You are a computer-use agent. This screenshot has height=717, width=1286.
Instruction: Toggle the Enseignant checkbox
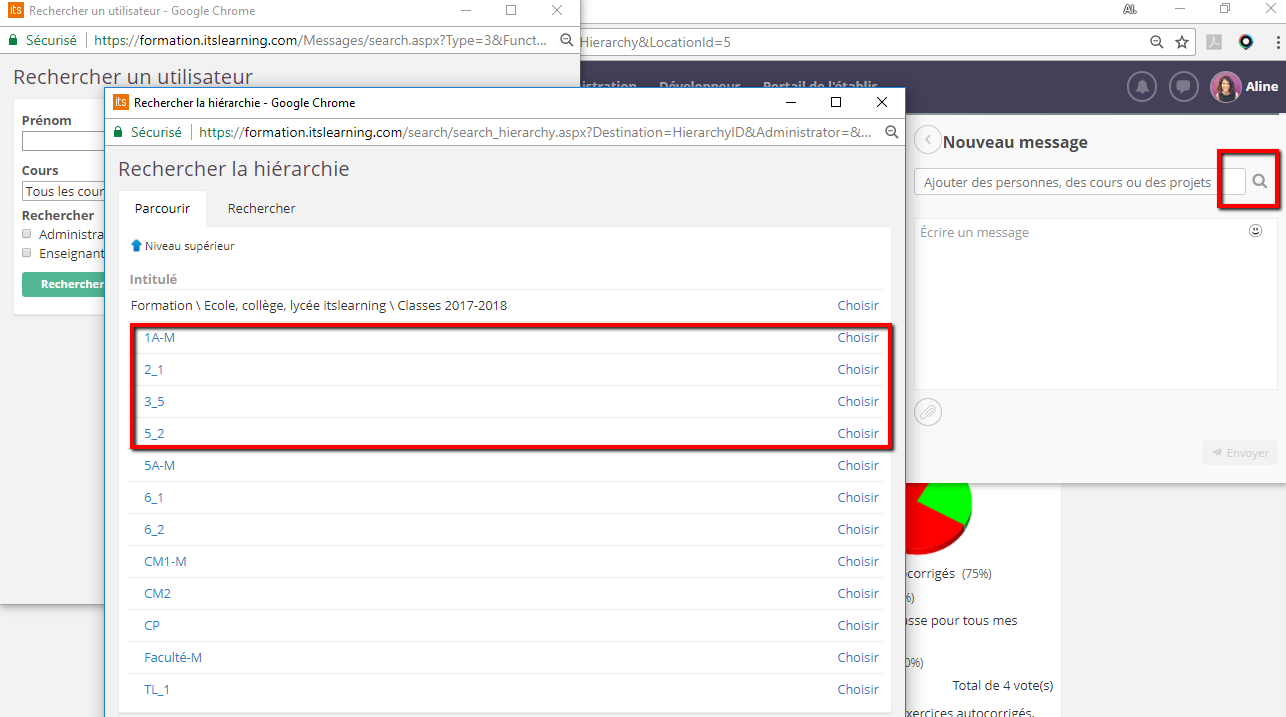(27, 253)
